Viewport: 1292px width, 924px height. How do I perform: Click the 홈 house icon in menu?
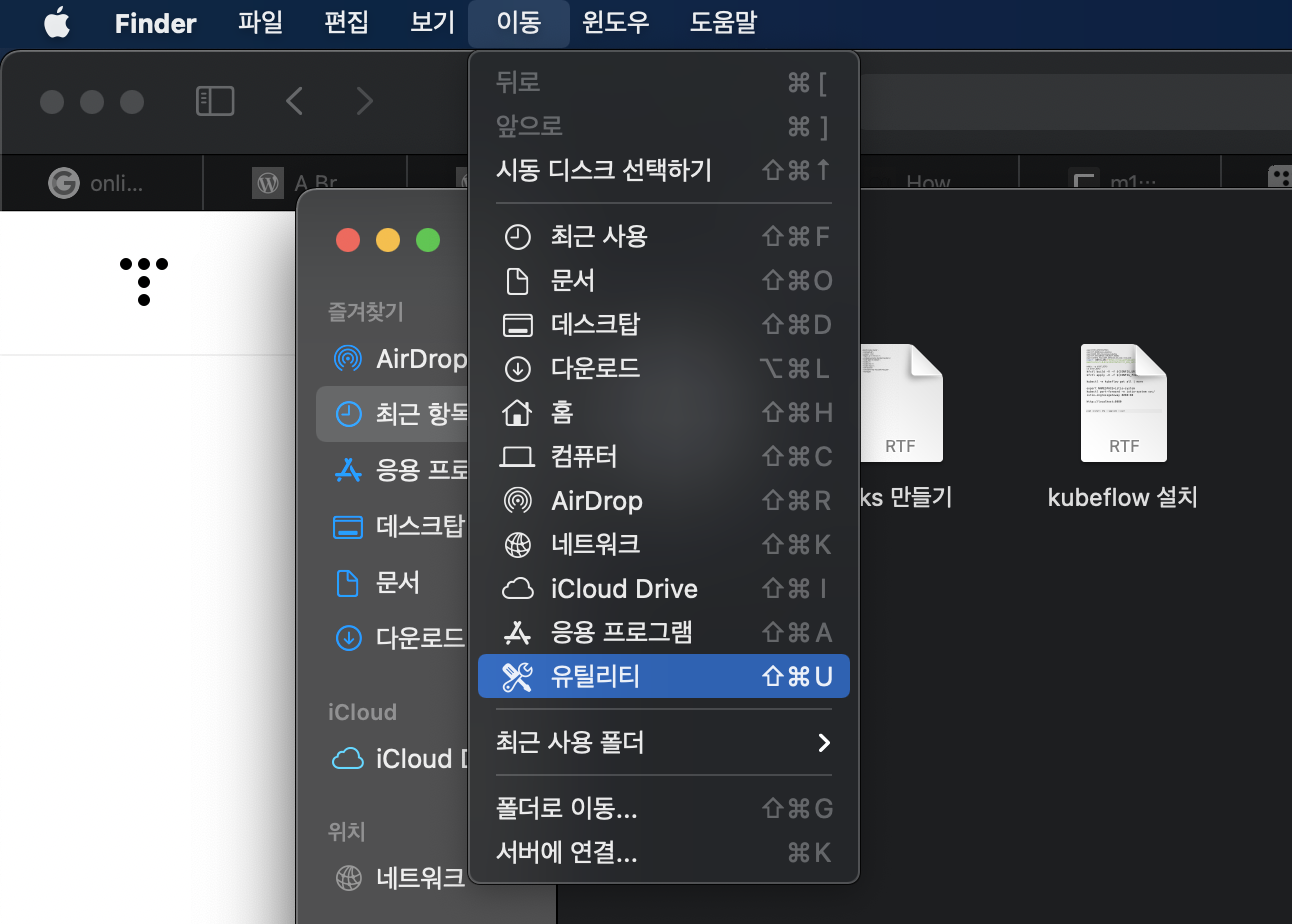click(517, 412)
